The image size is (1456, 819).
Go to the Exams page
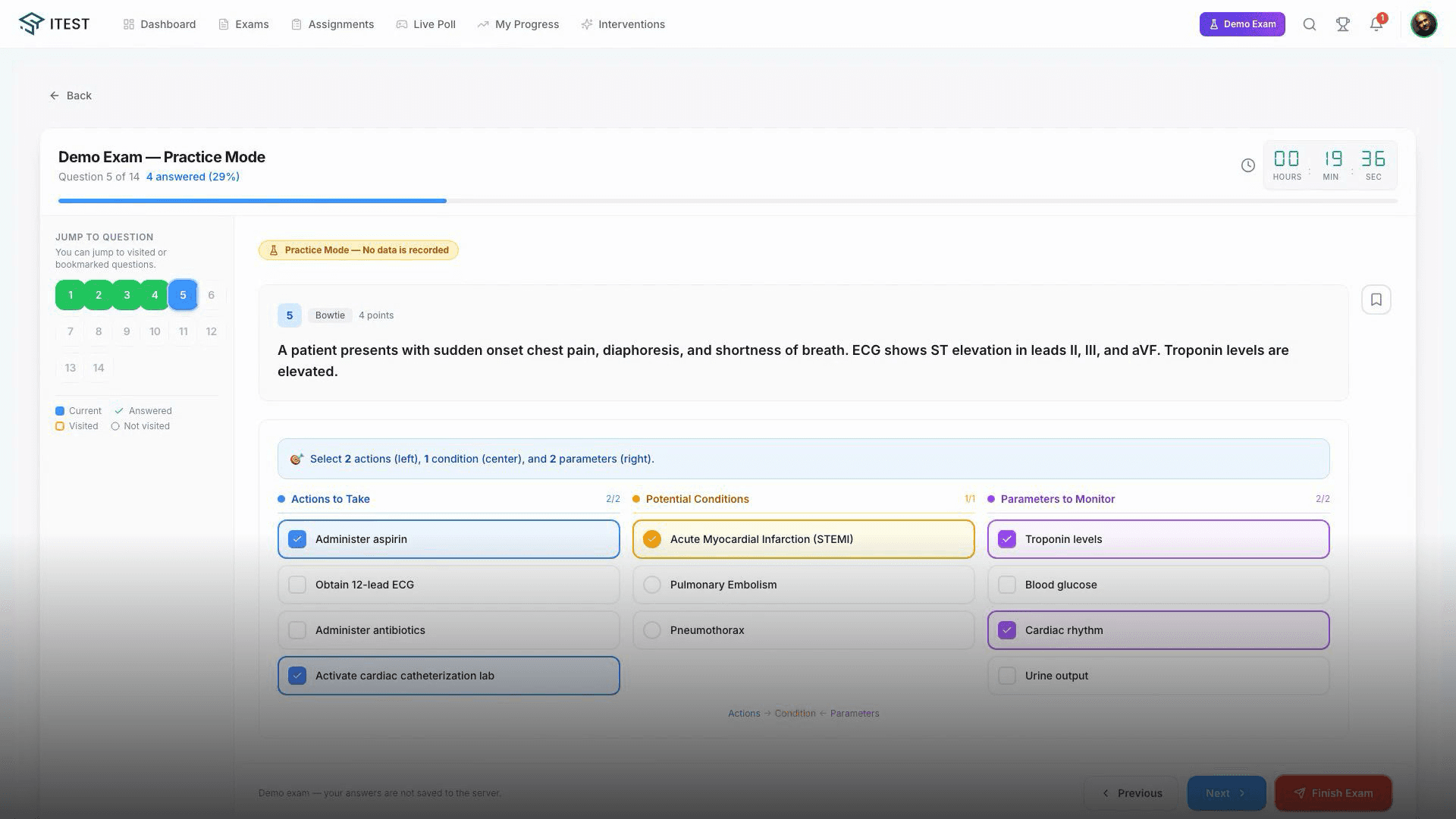pos(243,24)
